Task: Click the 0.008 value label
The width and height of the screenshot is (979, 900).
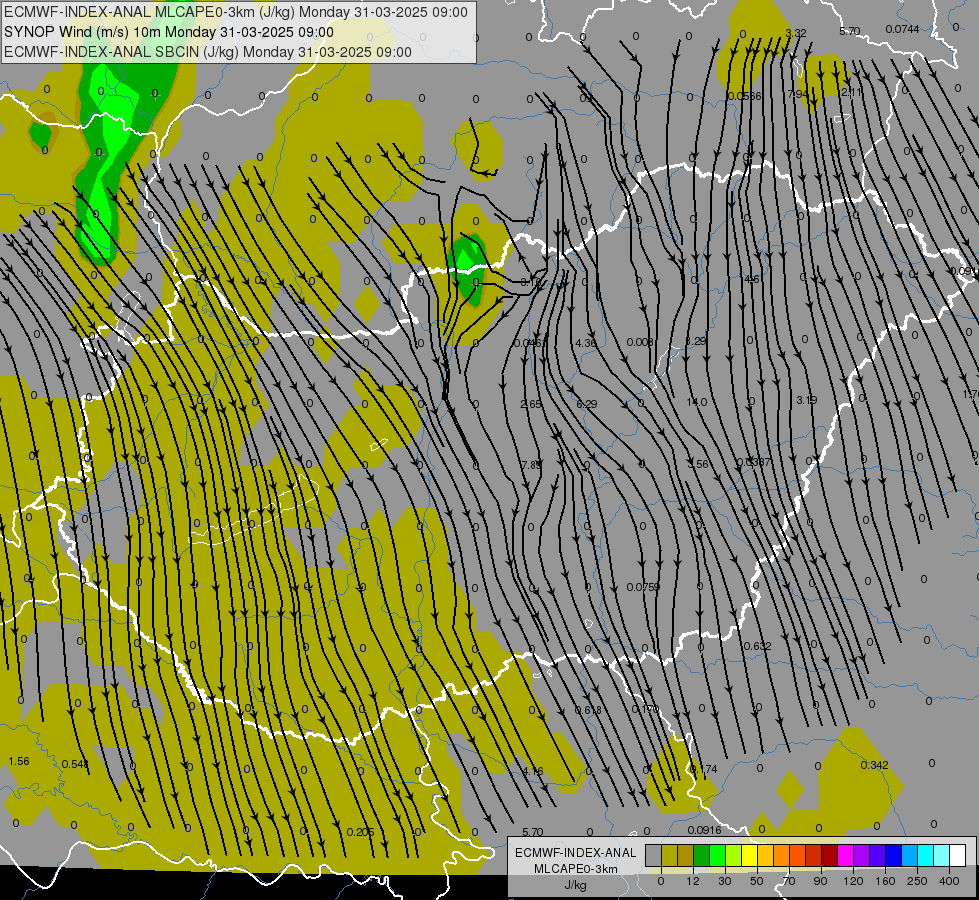Action: click(x=640, y=342)
